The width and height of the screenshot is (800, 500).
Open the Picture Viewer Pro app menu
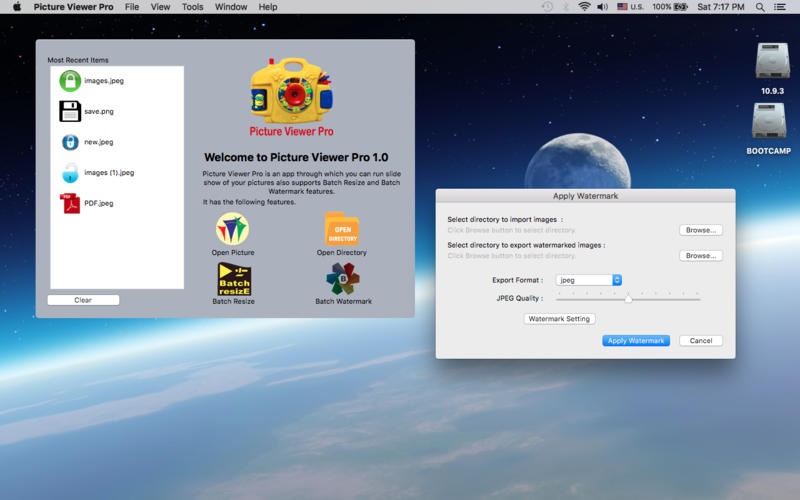coord(73,7)
